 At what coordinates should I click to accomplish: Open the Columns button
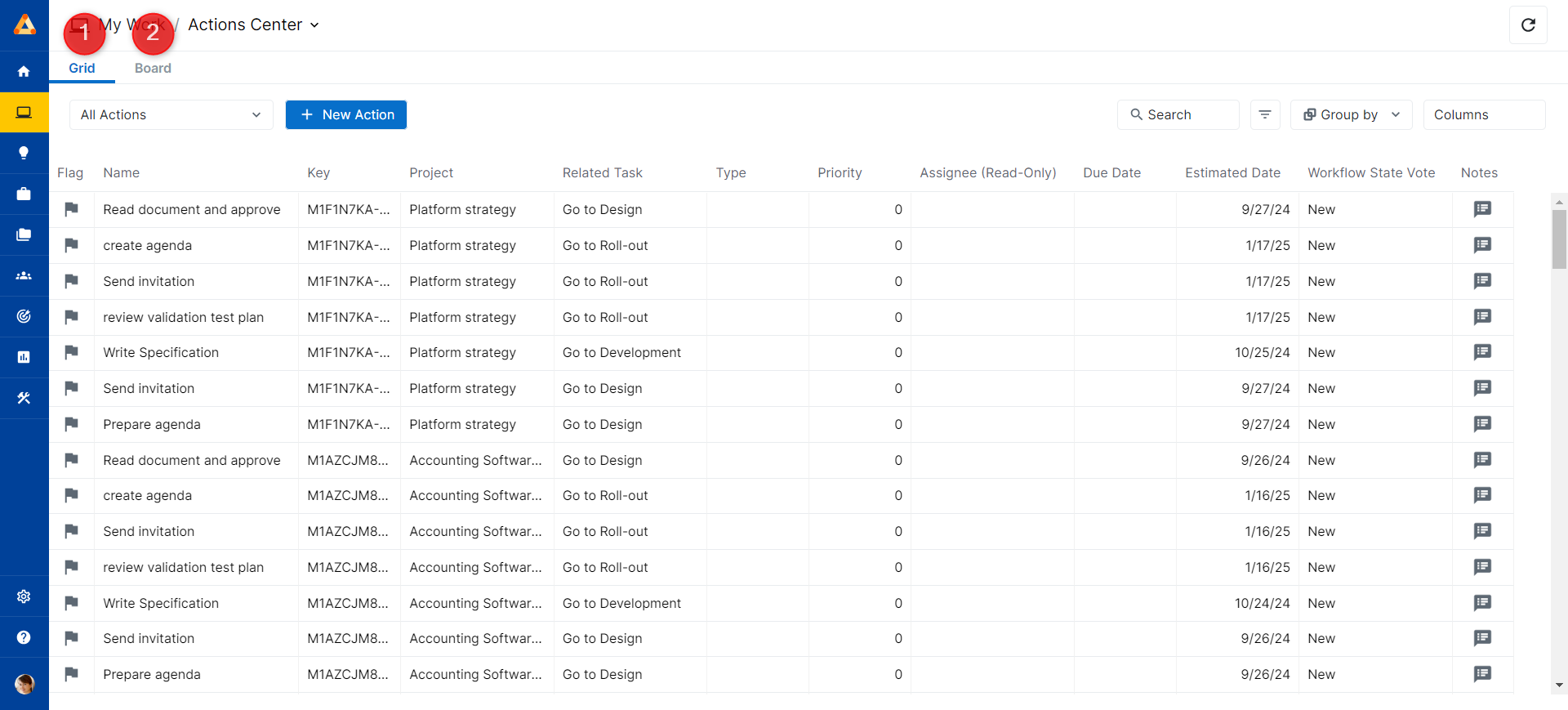(x=1483, y=114)
